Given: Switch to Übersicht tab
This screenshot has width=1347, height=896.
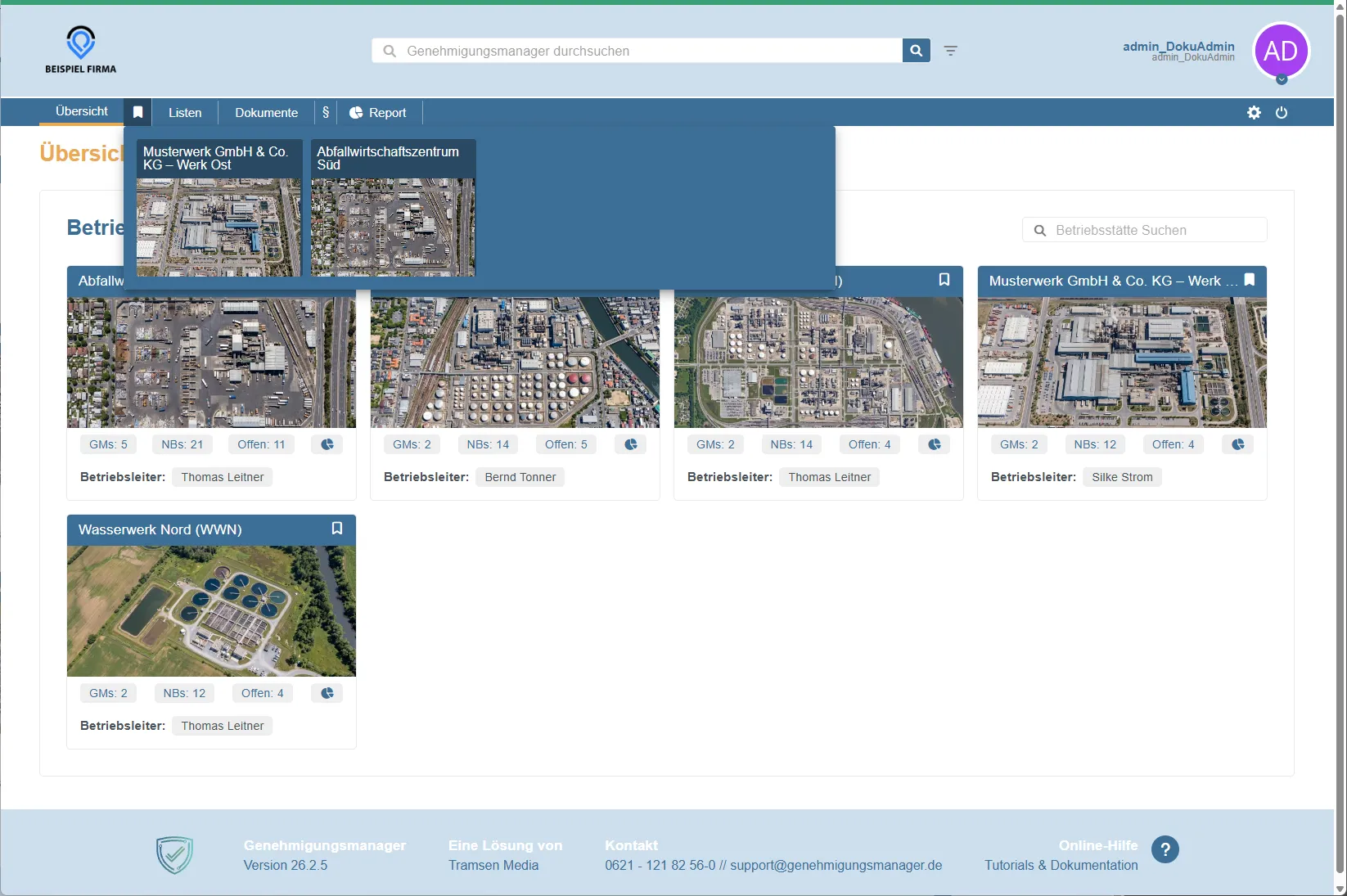Looking at the screenshot, I should coord(82,111).
